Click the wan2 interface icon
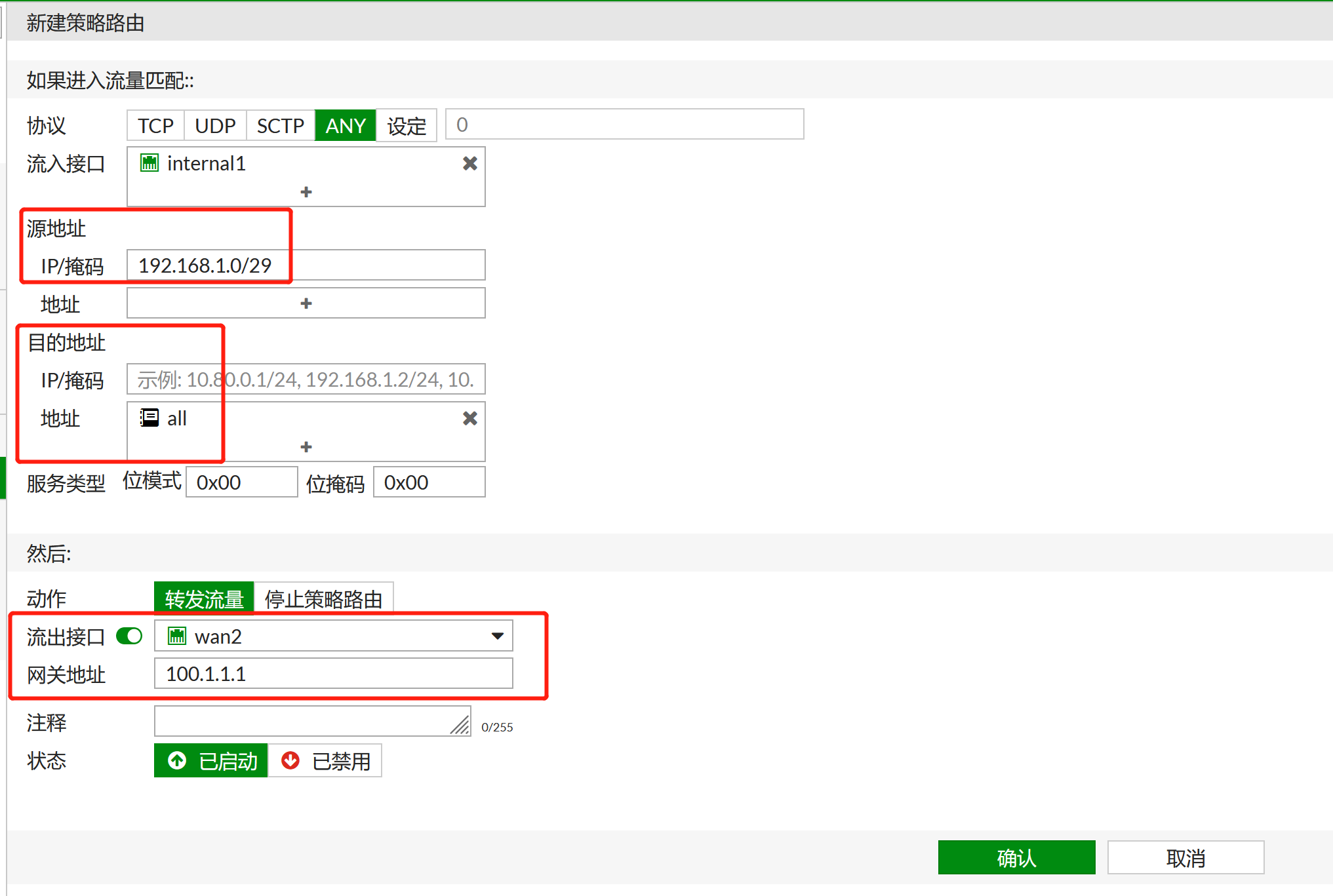The image size is (1333, 896). (x=177, y=636)
